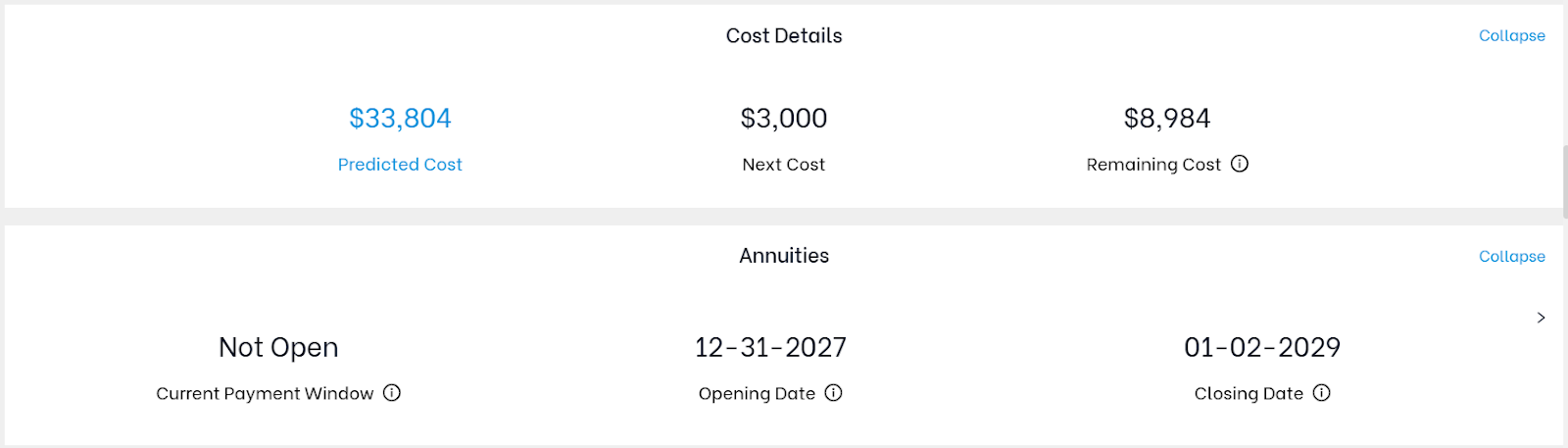1568x448 pixels.
Task: Select the 01-02-2029 closing date value
Action: (x=1262, y=347)
